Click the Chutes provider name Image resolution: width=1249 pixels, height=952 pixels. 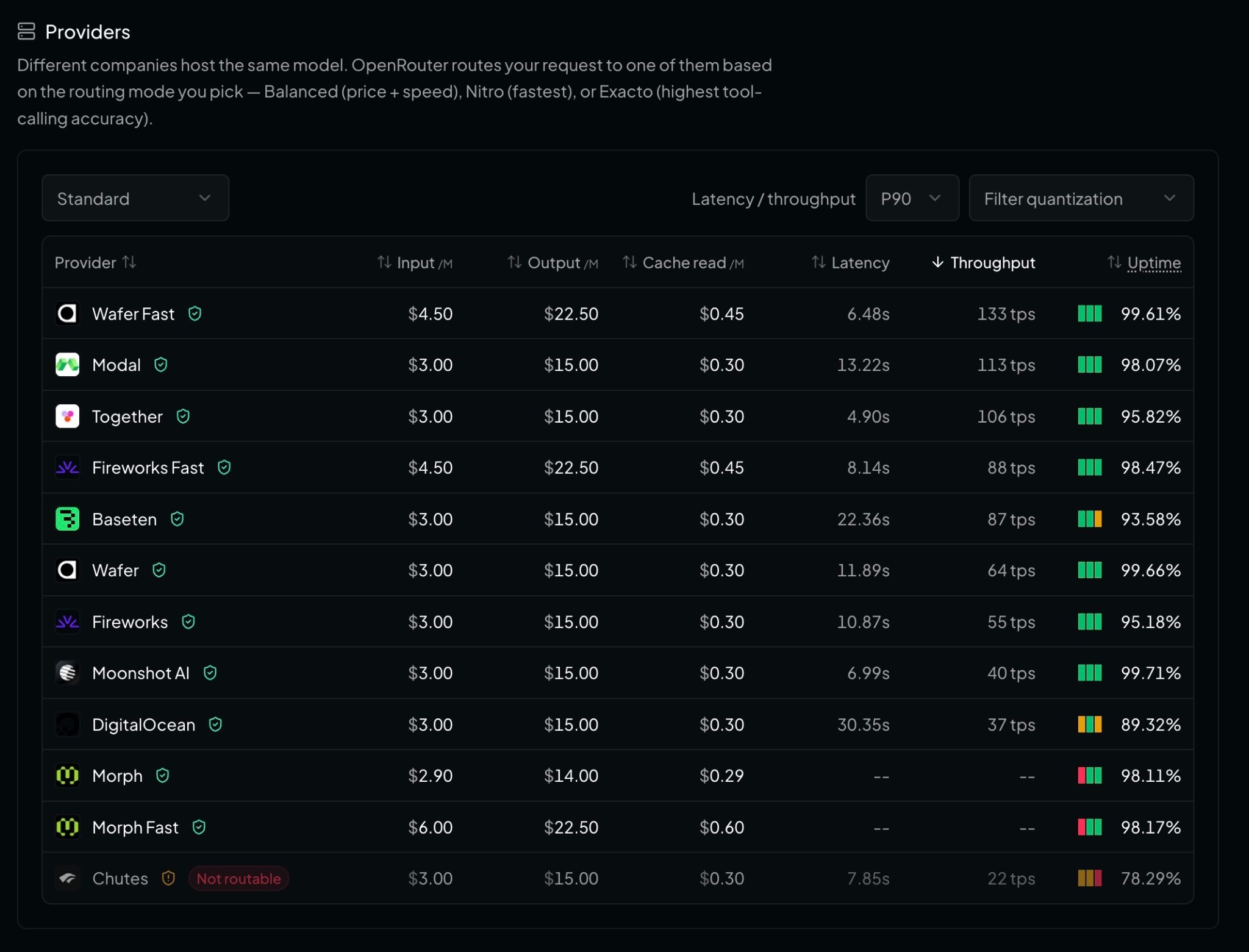coord(120,878)
